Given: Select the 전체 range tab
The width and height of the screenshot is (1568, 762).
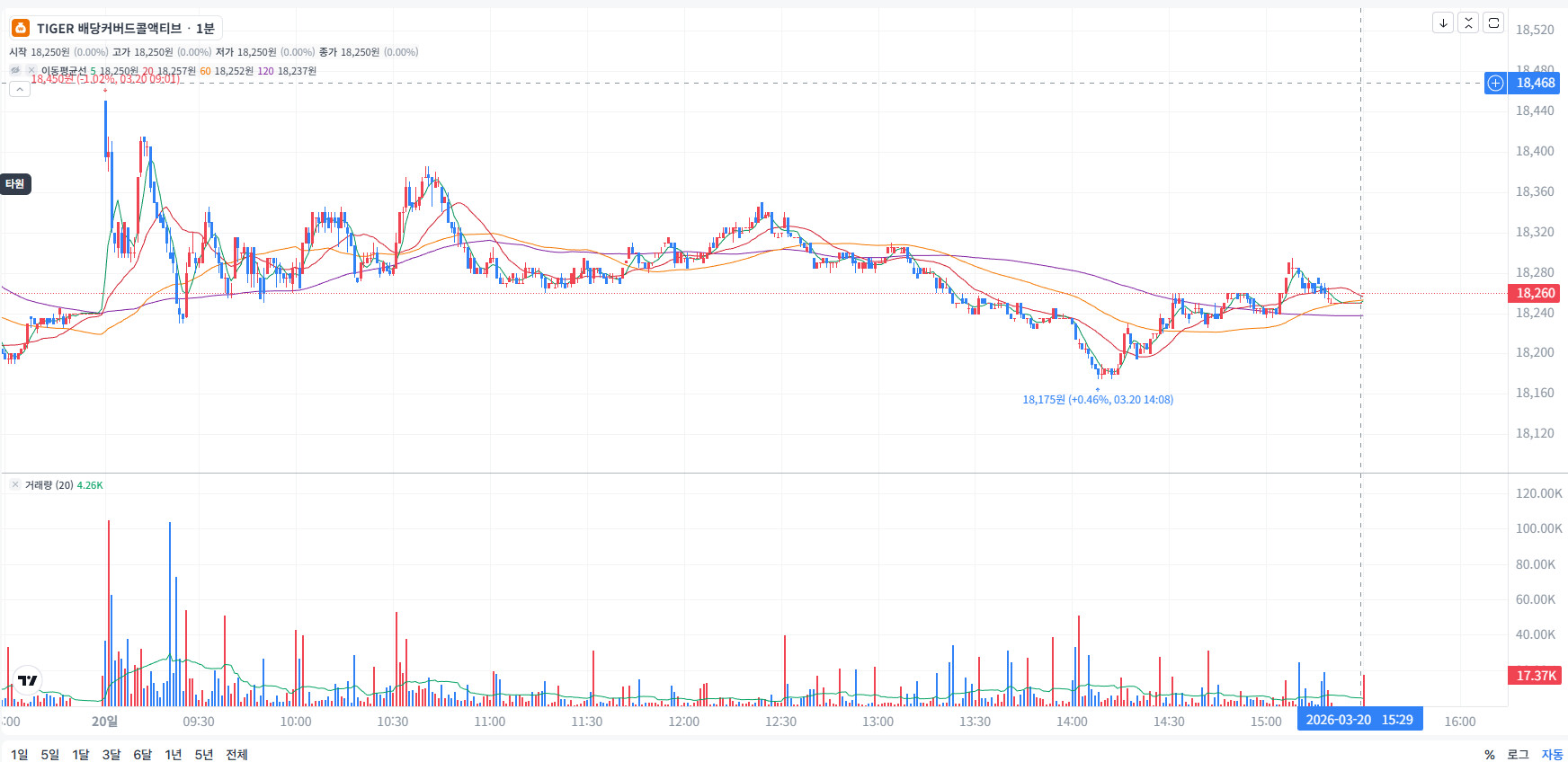Looking at the screenshot, I should click(236, 754).
